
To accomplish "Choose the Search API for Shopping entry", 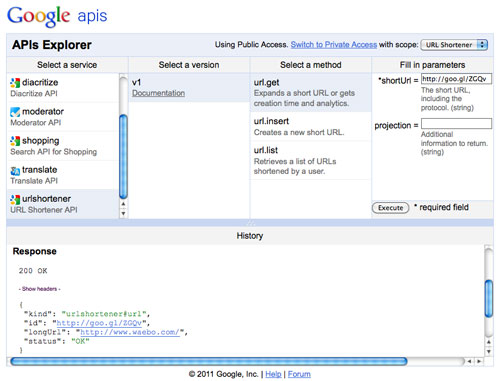I will 54,152.
